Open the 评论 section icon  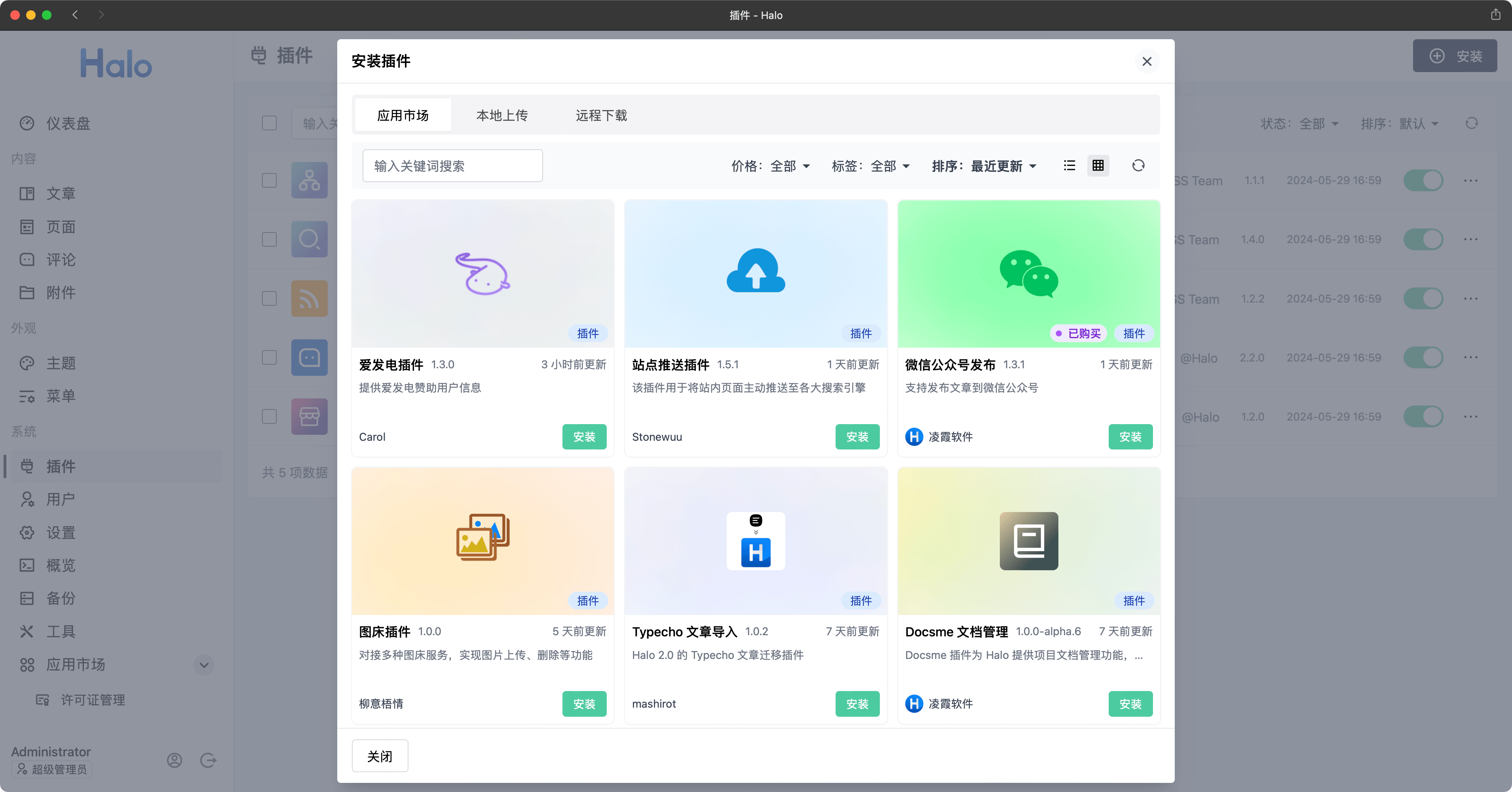pyautogui.click(x=27, y=259)
